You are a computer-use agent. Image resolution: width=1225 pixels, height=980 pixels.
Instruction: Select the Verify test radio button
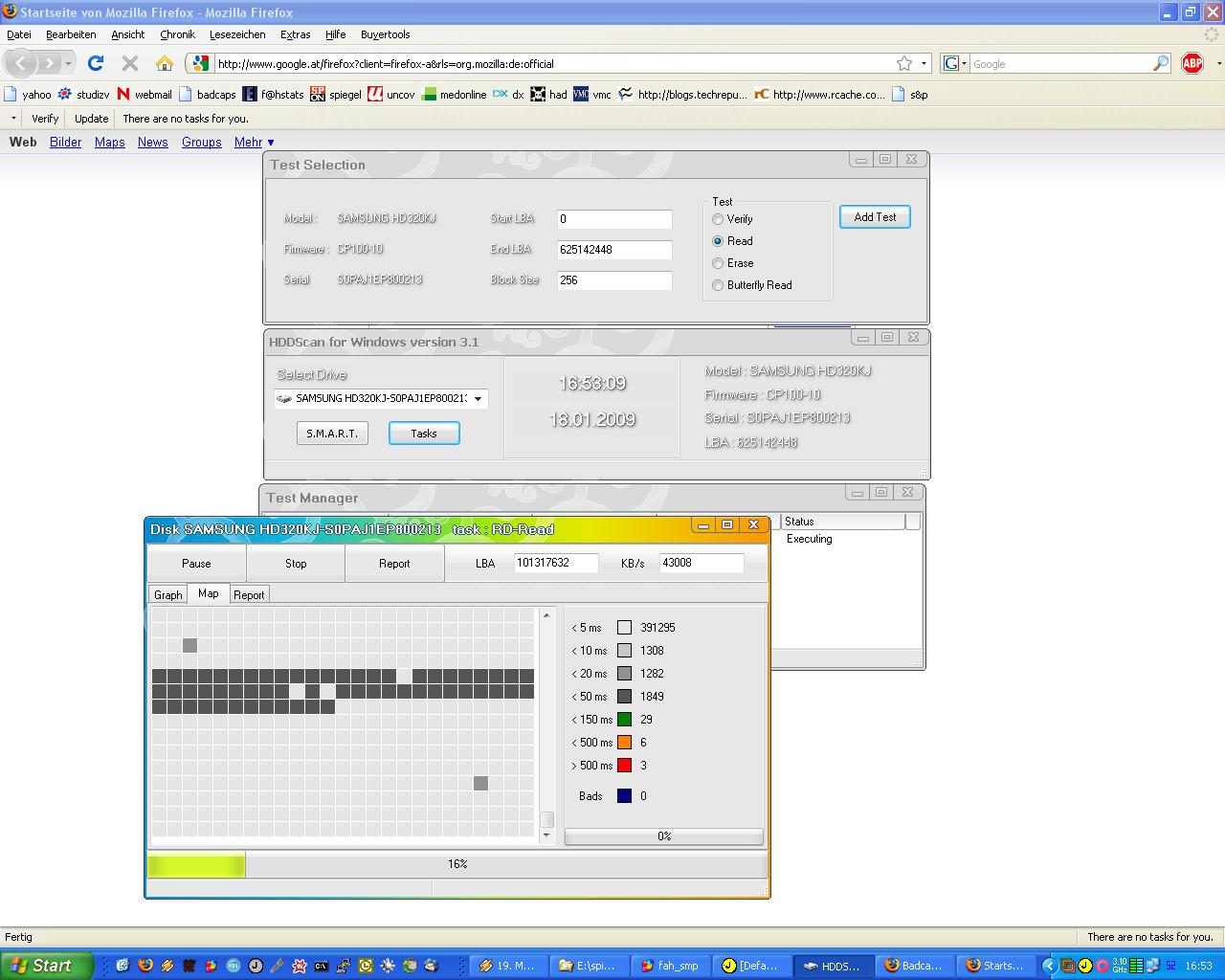tap(718, 219)
